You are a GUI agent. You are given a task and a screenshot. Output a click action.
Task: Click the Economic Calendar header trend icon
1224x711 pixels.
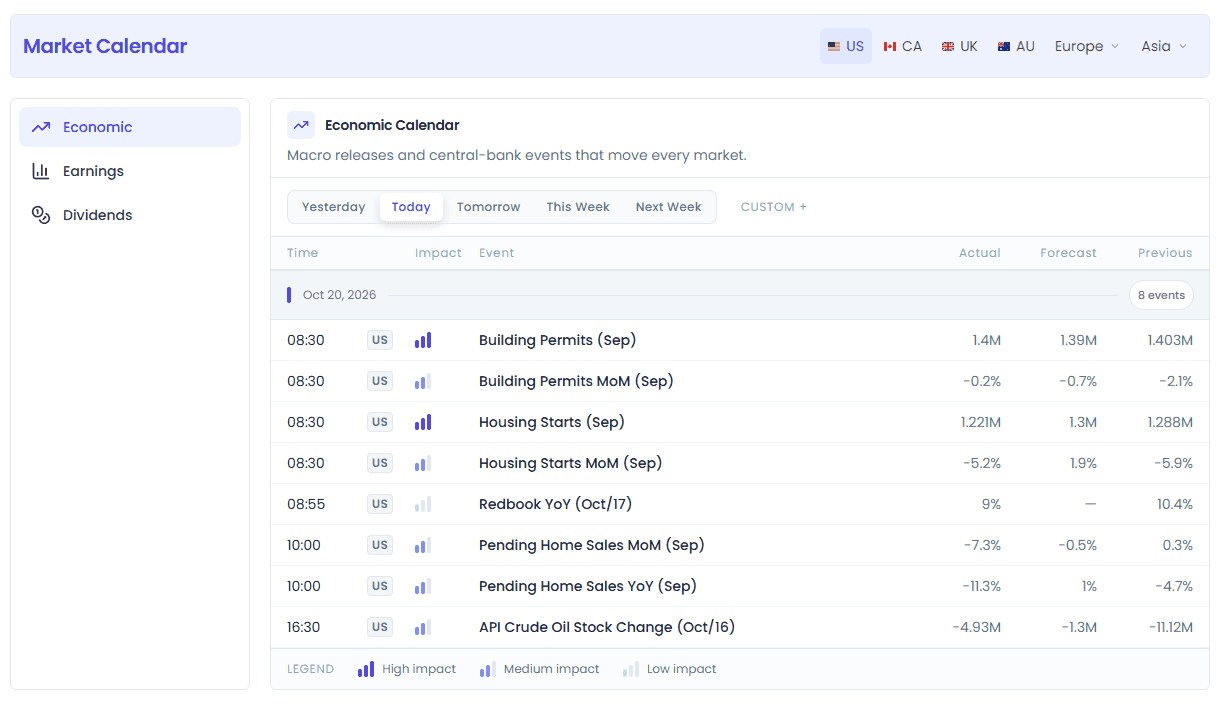[x=301, y=125]
